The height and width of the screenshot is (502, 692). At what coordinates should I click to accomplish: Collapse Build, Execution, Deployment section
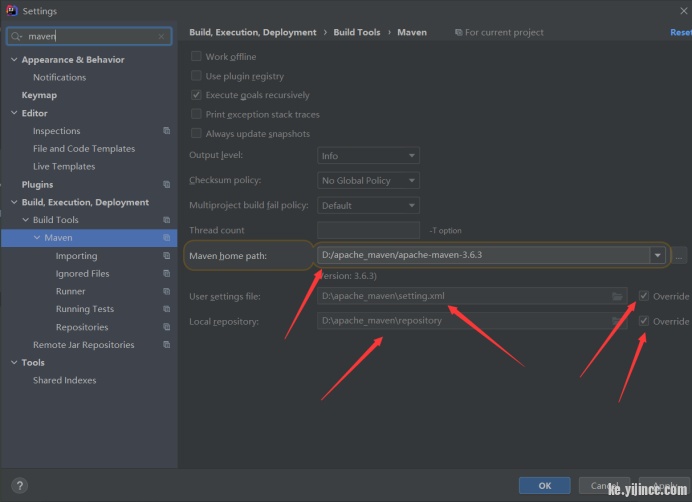(x=14, y=202)
